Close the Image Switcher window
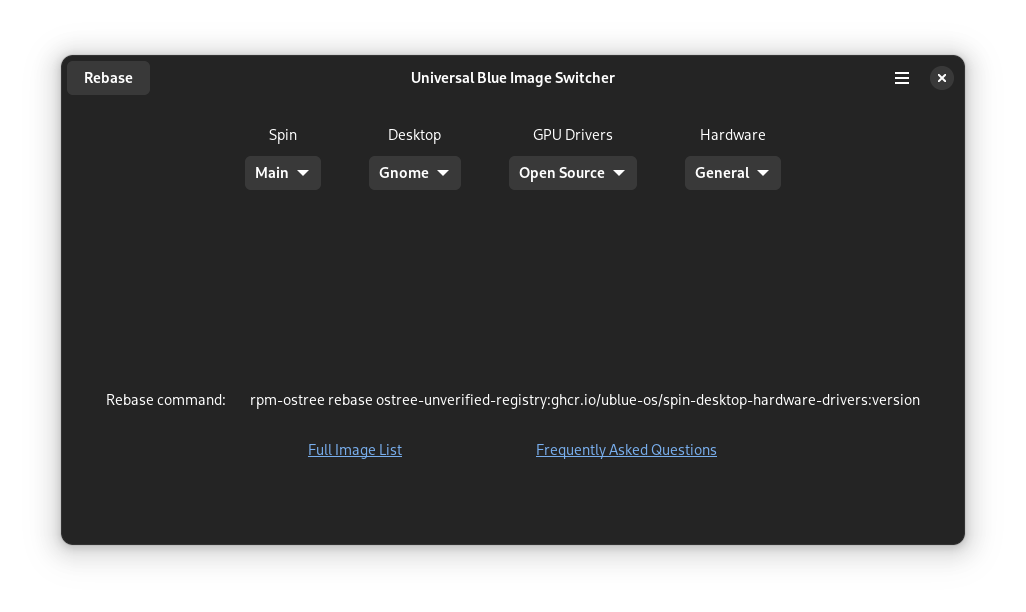The height and width of the screenshot is (612, 1026). (x=942, y=78)
